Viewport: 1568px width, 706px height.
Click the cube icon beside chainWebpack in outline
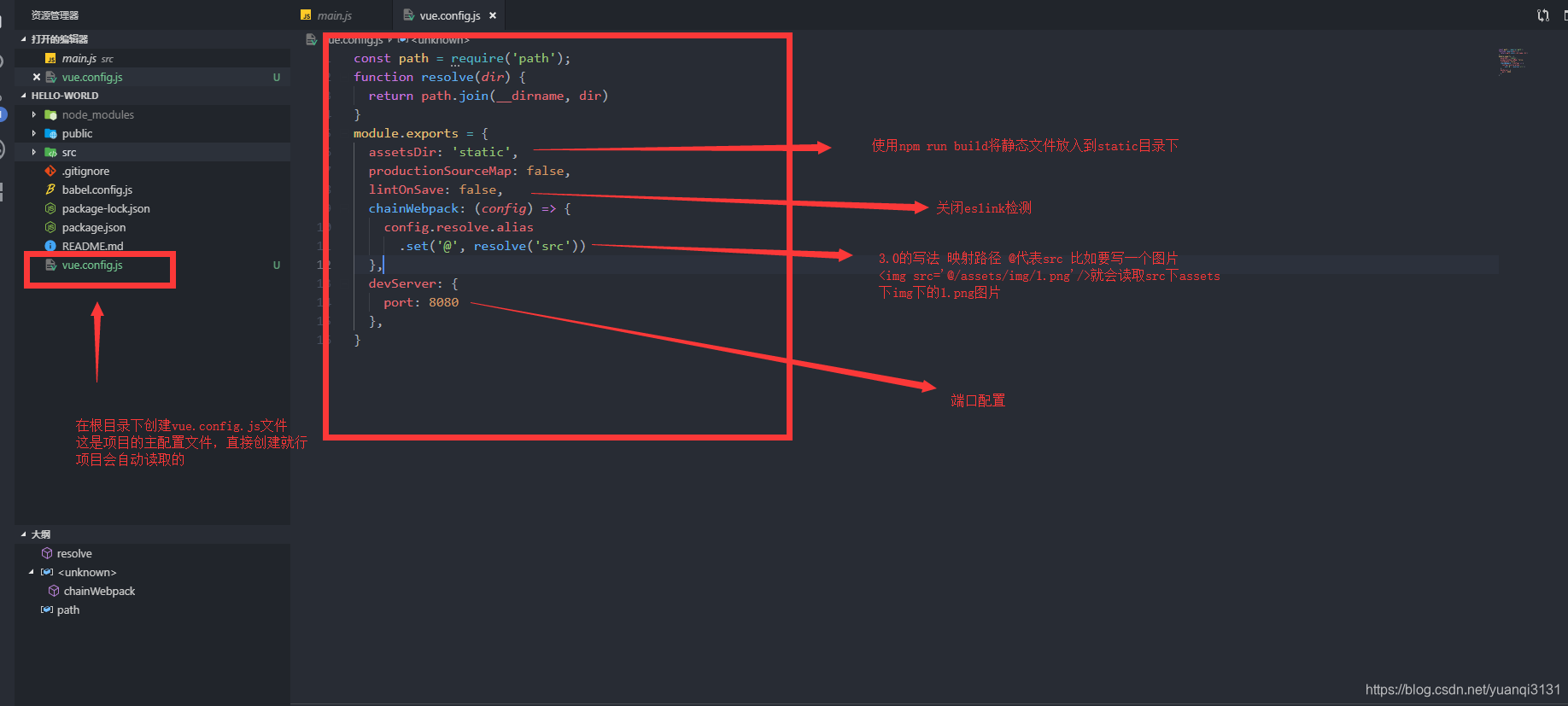point(54,591)
